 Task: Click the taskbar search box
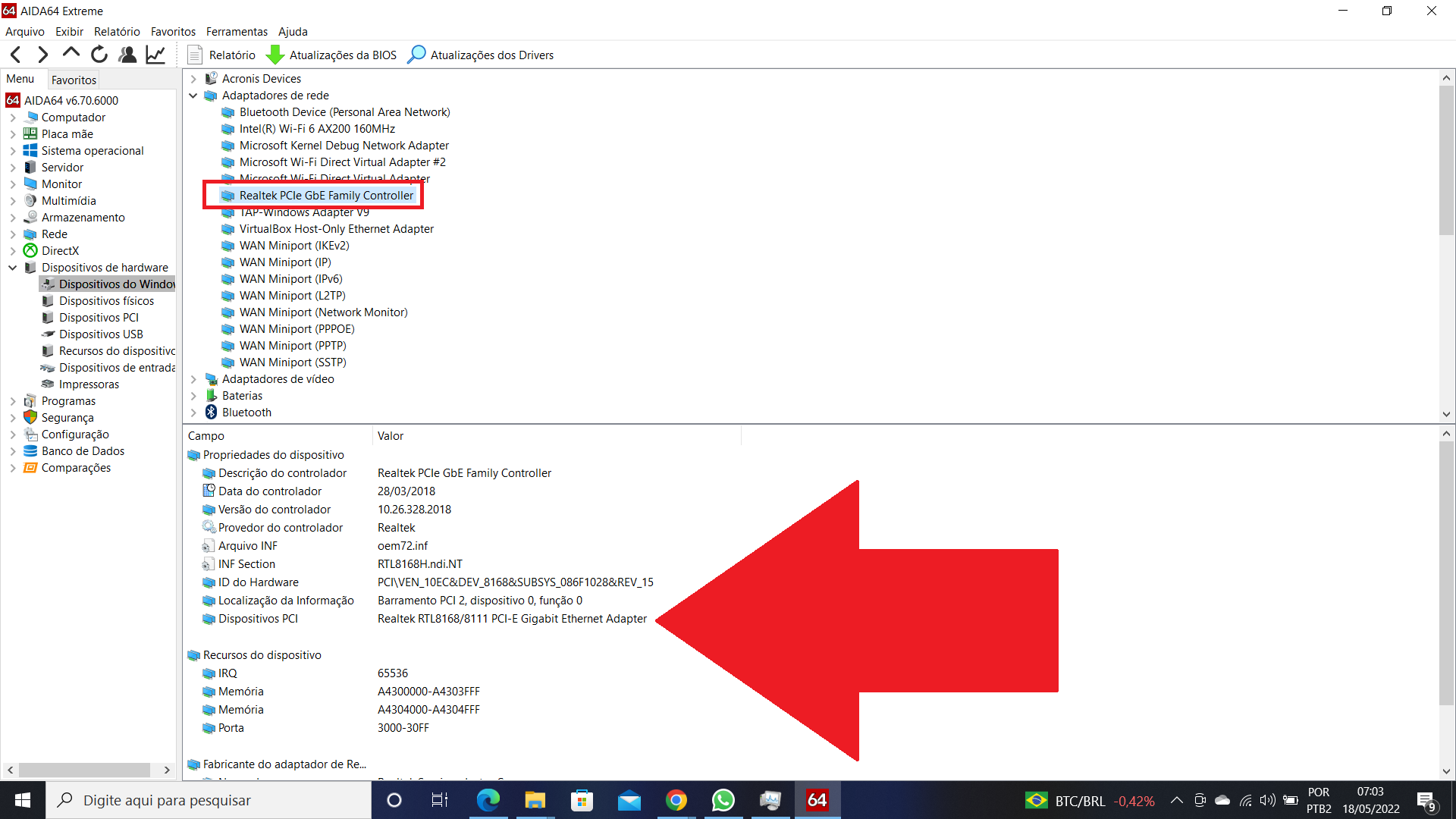click(209, 800)
